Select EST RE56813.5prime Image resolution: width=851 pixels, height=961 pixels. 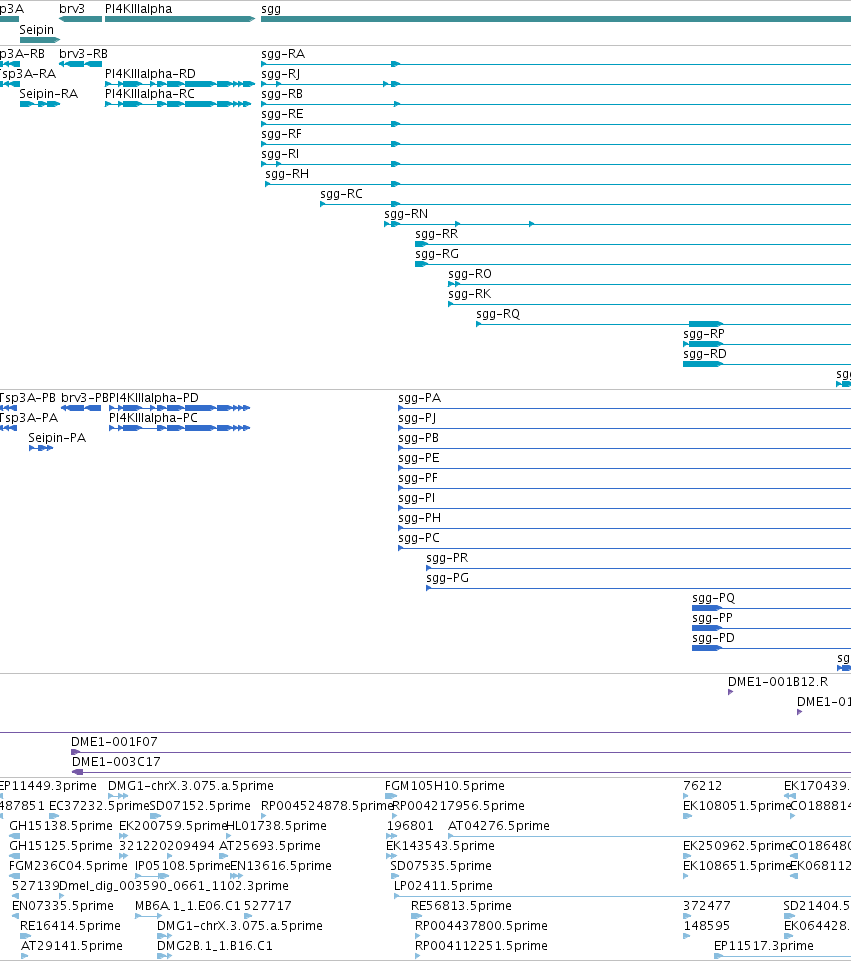417,916
